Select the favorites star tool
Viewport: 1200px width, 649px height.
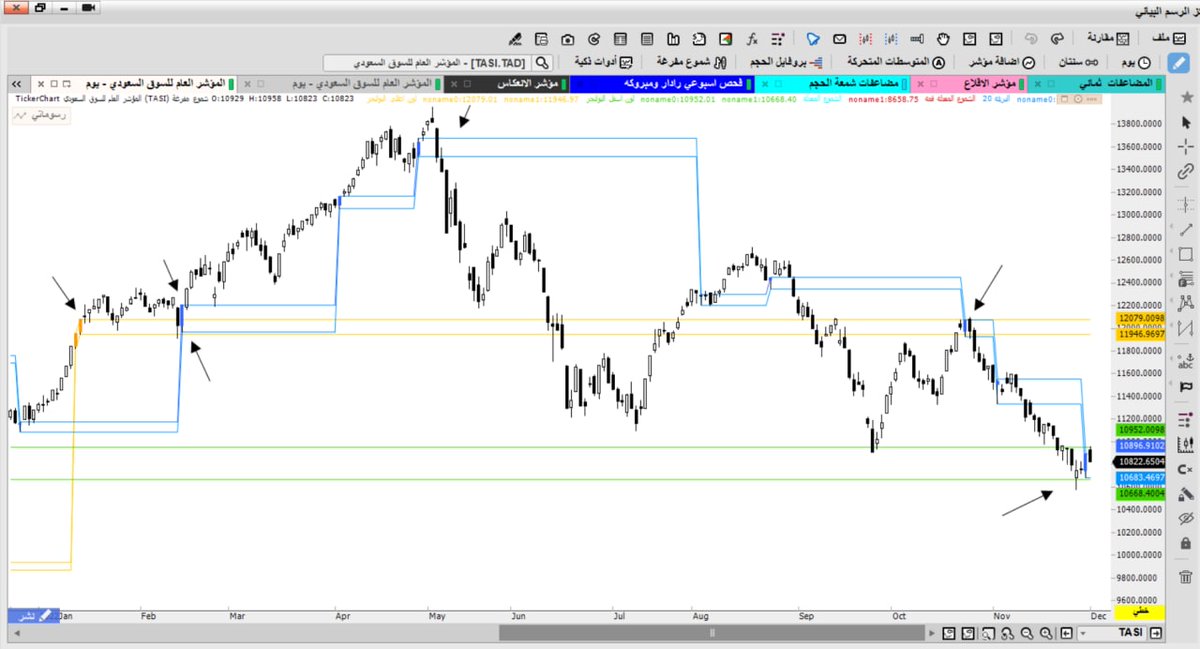click(1185, 97)
